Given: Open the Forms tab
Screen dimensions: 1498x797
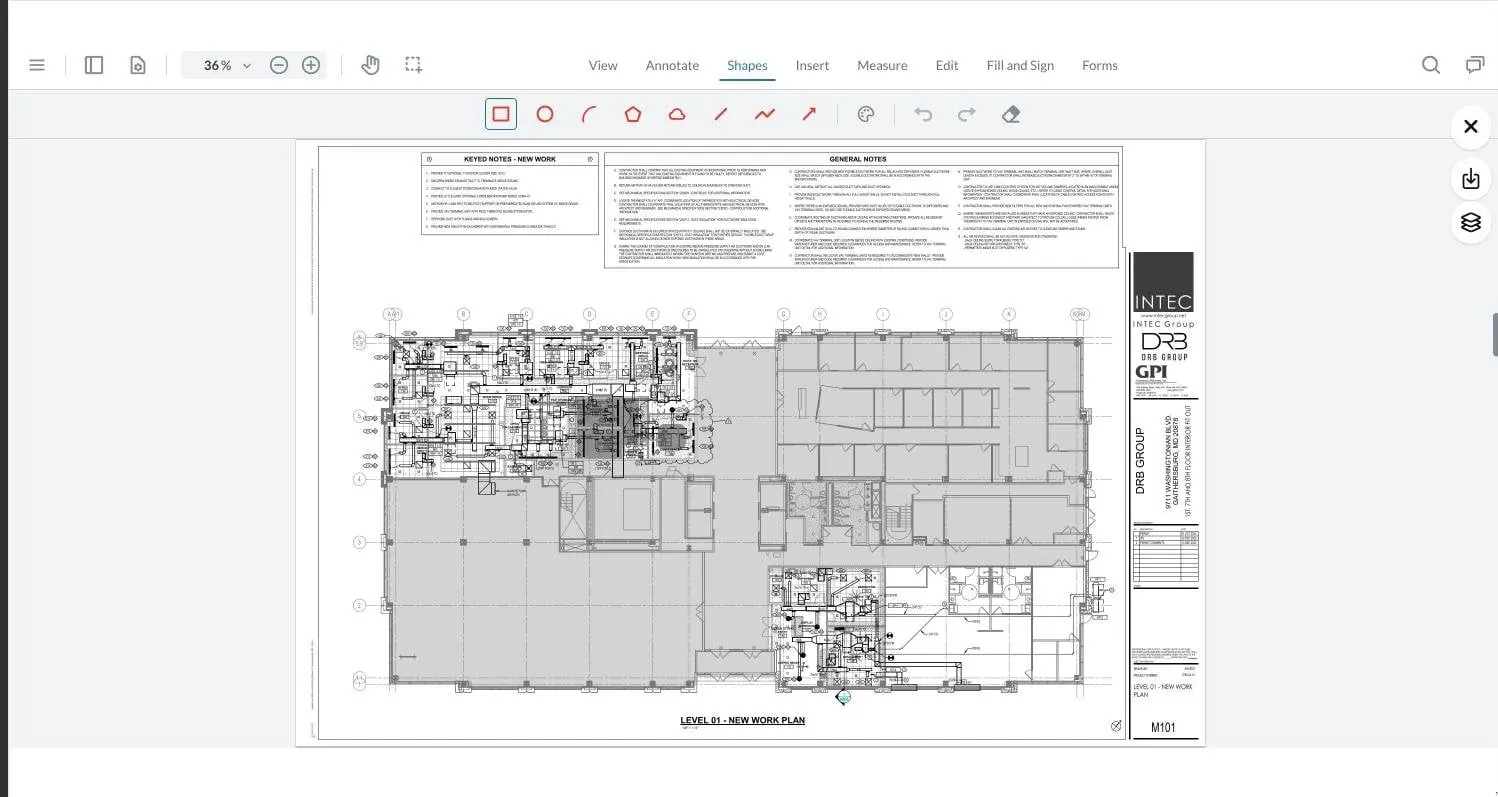Looking at the screenshot, I should pyautogui.click(x=1099, y=65).
